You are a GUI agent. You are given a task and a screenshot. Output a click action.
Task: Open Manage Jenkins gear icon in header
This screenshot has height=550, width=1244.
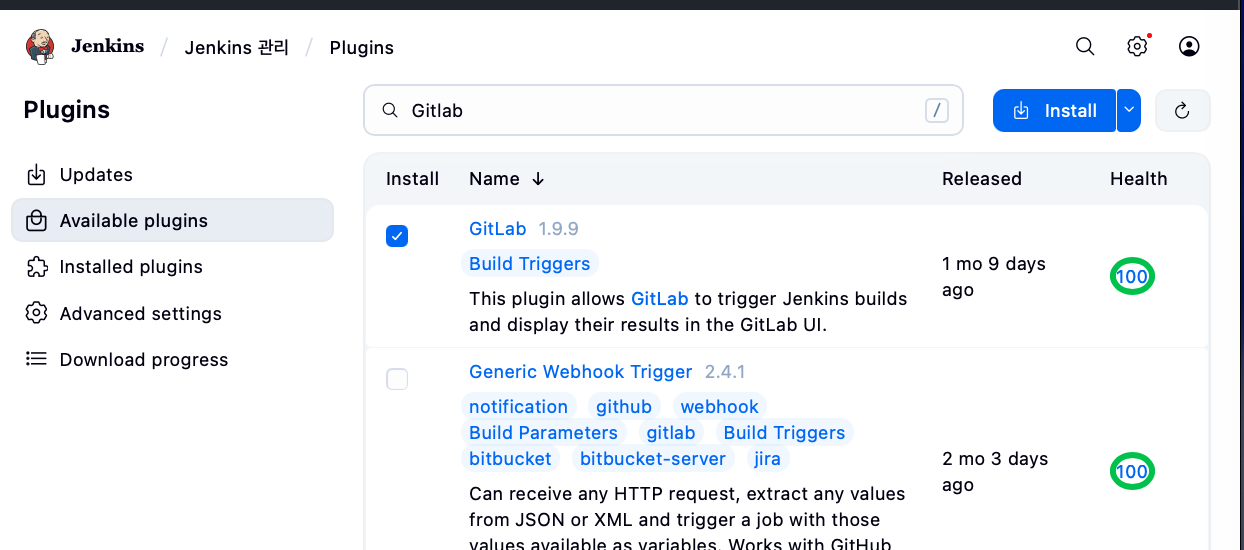click(1137, 47)
